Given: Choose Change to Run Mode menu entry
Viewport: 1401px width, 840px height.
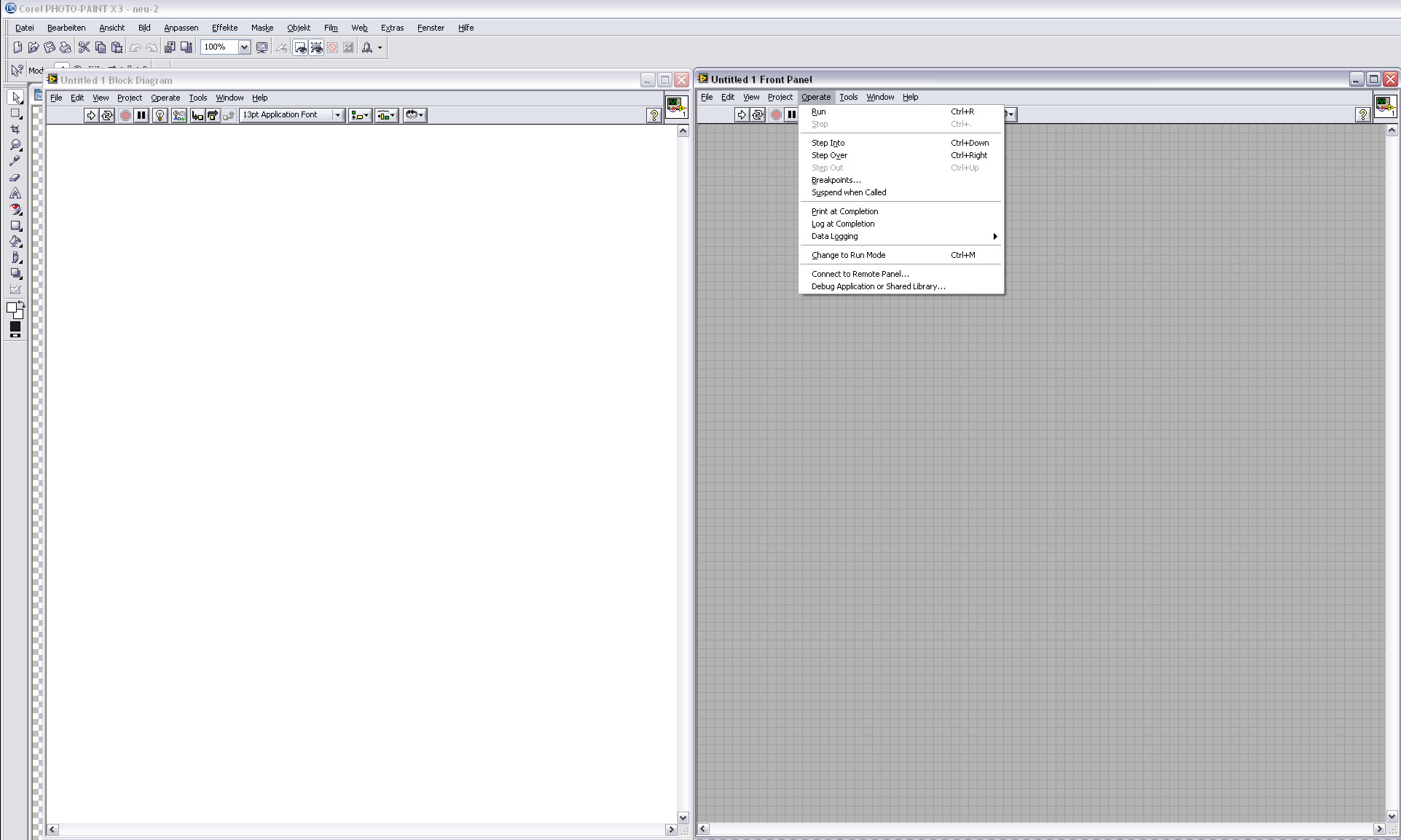Looking at the screenshot, I should click(x=848, y=255).
